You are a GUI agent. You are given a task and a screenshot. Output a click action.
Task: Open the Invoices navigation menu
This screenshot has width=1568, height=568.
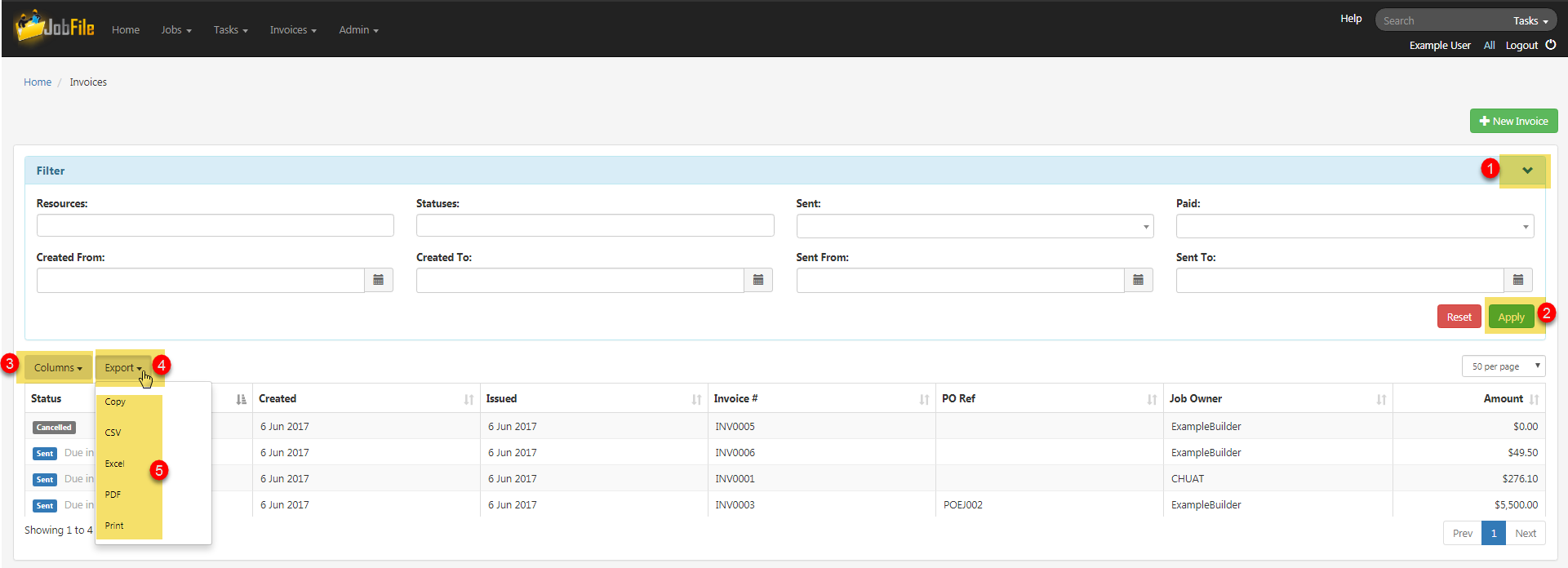pos(293,29)
